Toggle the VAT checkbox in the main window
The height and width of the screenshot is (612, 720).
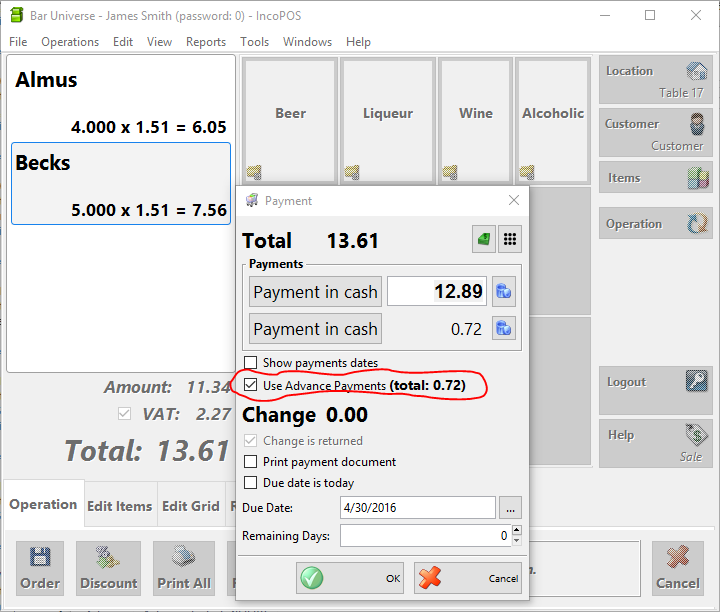click(124, 414)
